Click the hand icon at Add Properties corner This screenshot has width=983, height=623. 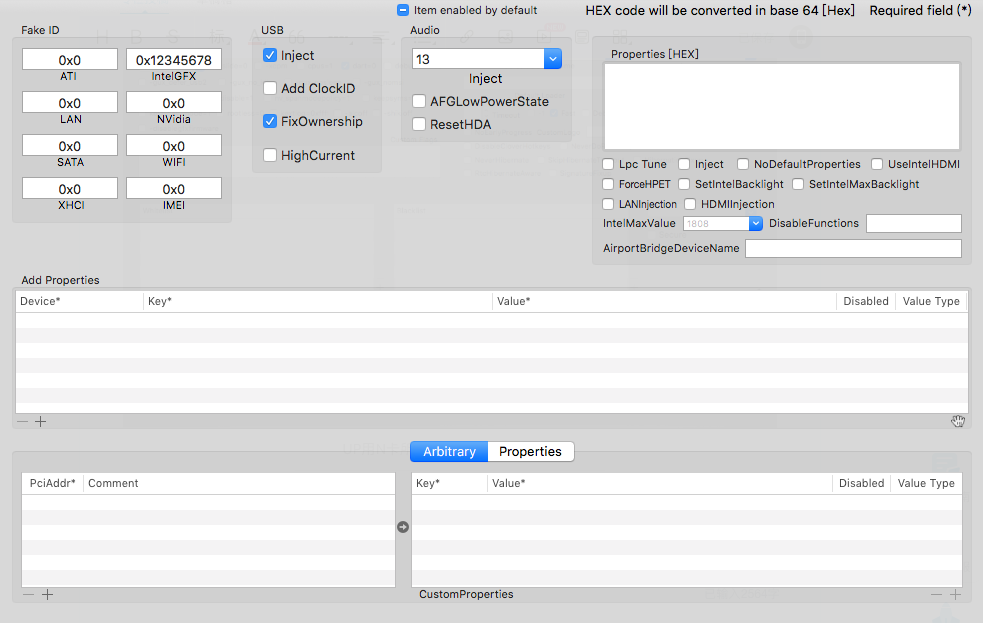(958, 421)
